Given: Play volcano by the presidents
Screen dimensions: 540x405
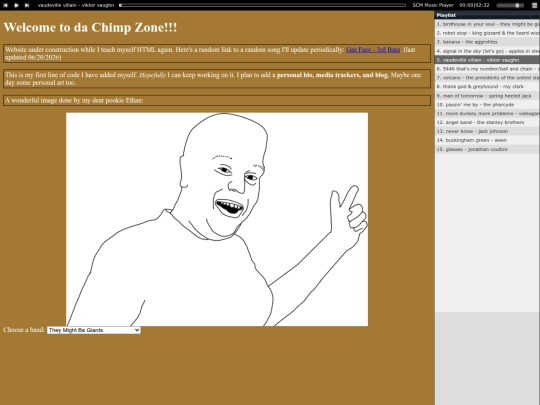Looking at the screenshot, I should (487, 78).
